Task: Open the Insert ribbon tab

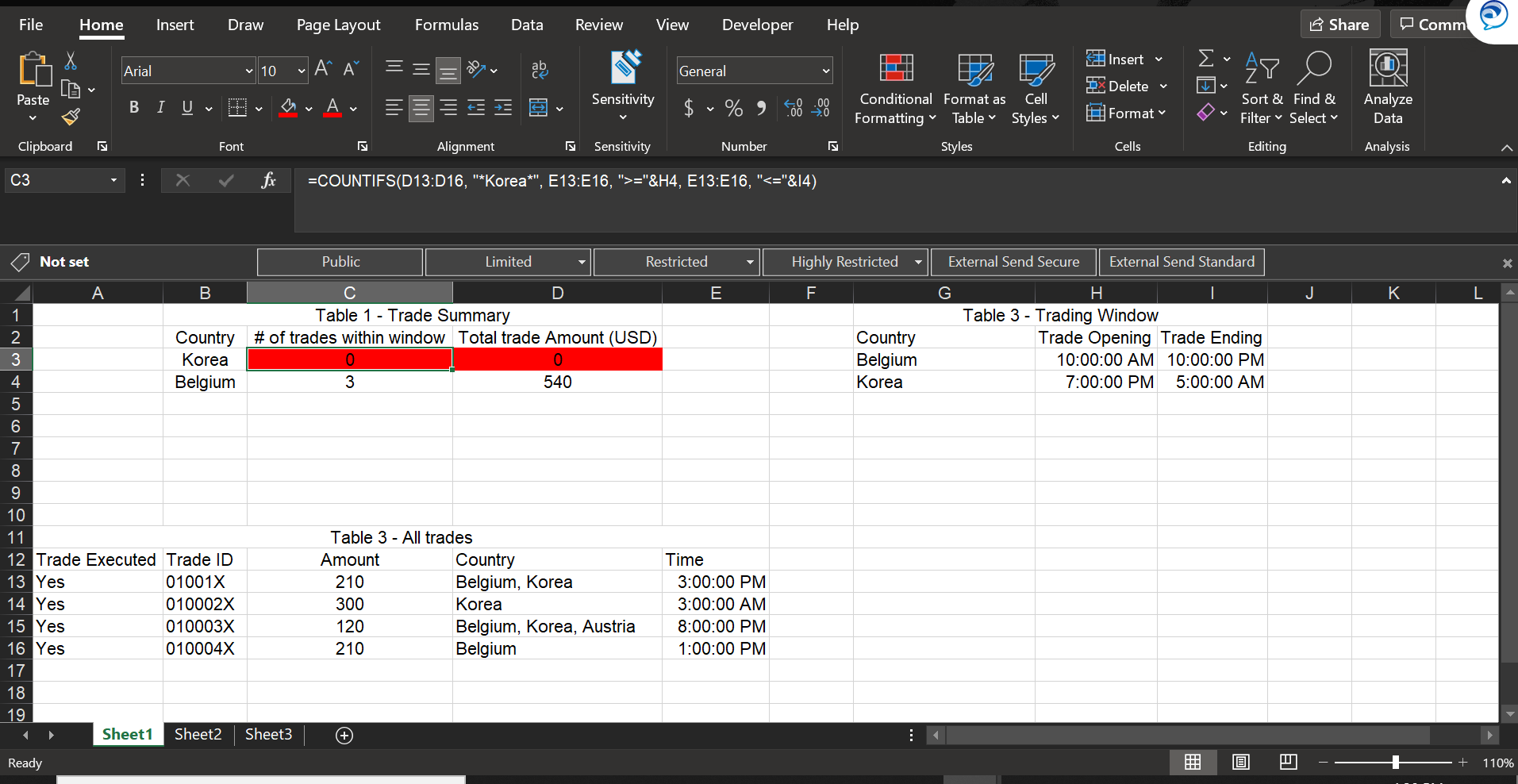Action: coord(175,25)
